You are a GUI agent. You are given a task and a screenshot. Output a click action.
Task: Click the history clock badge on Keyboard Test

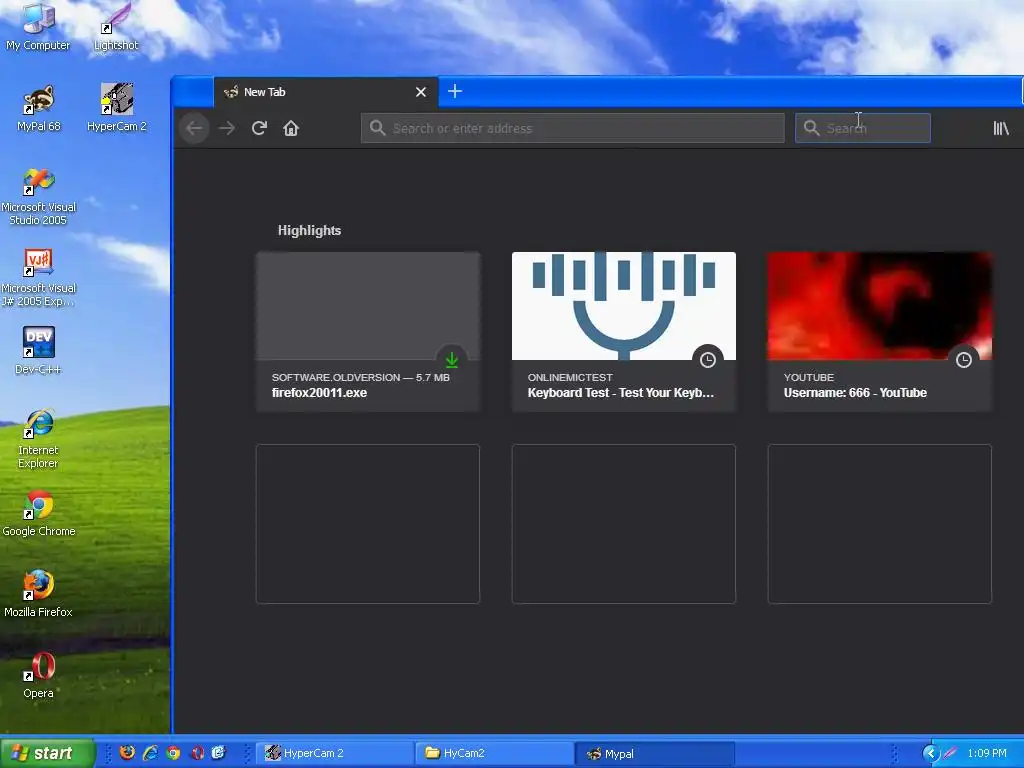(708, 360)
